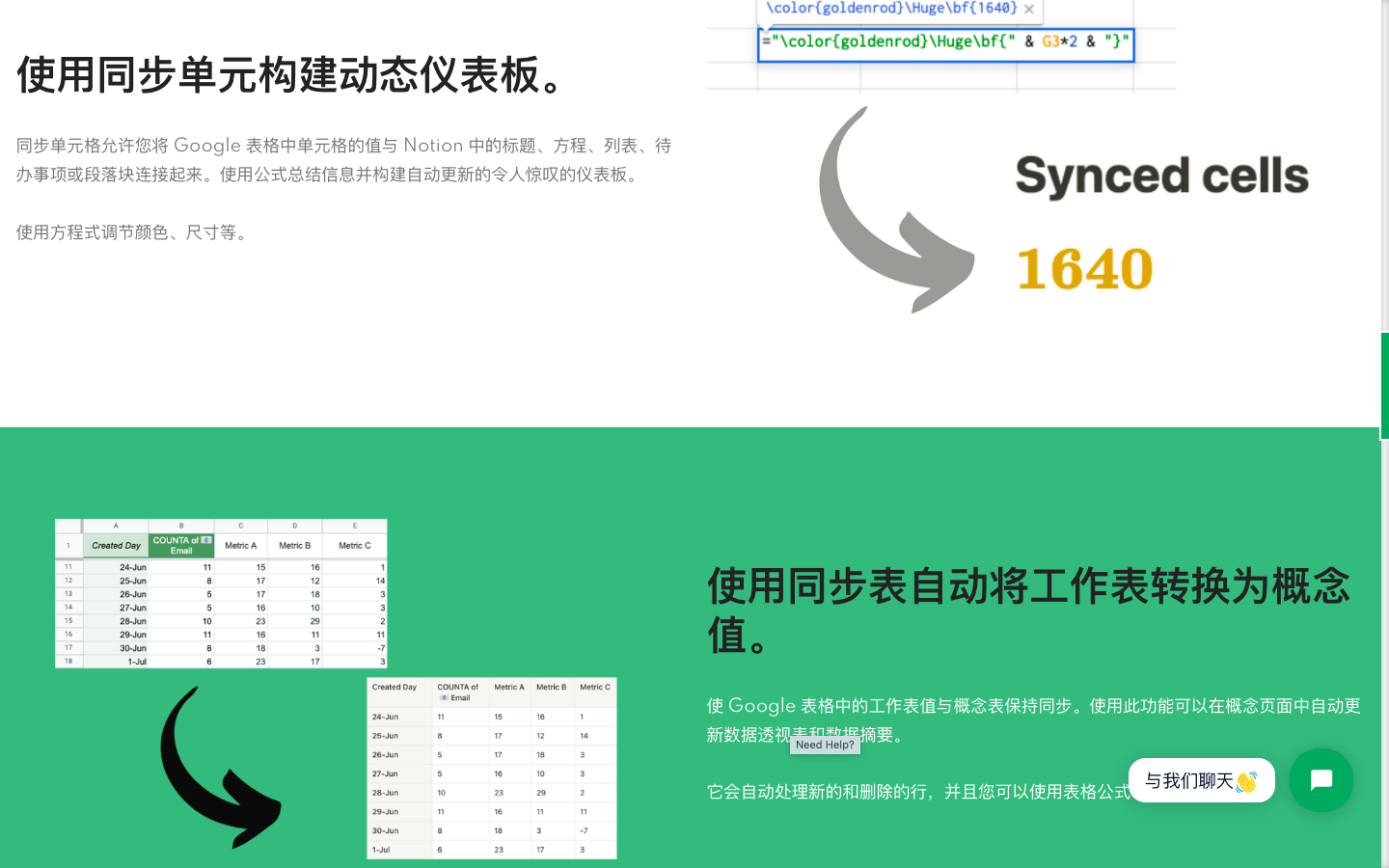This screenshot has width=1389, height=868.
Task: Click the Created Day column header
Action: (116, 545)
